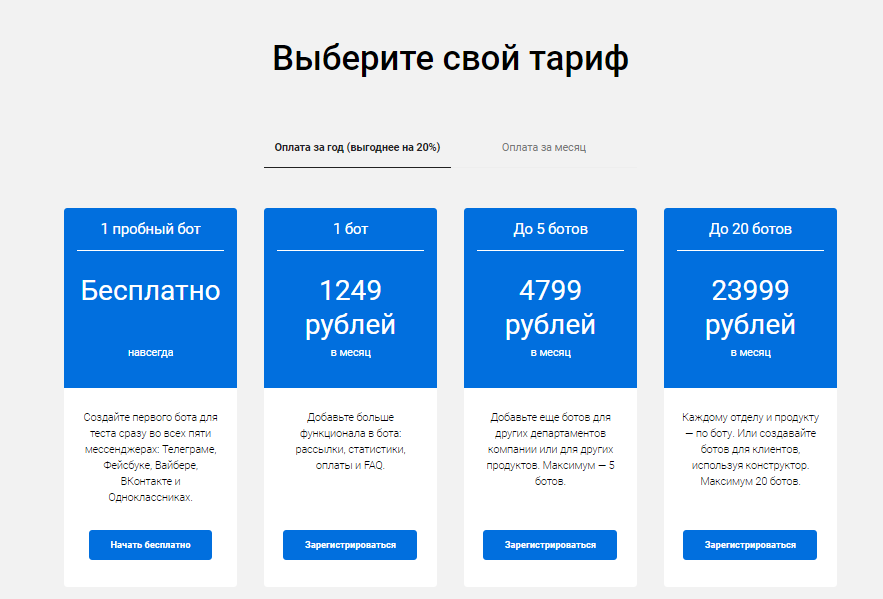Click the 'Бесплатно' price text
This screenshot has width=883, height=599.
(150, 291)
